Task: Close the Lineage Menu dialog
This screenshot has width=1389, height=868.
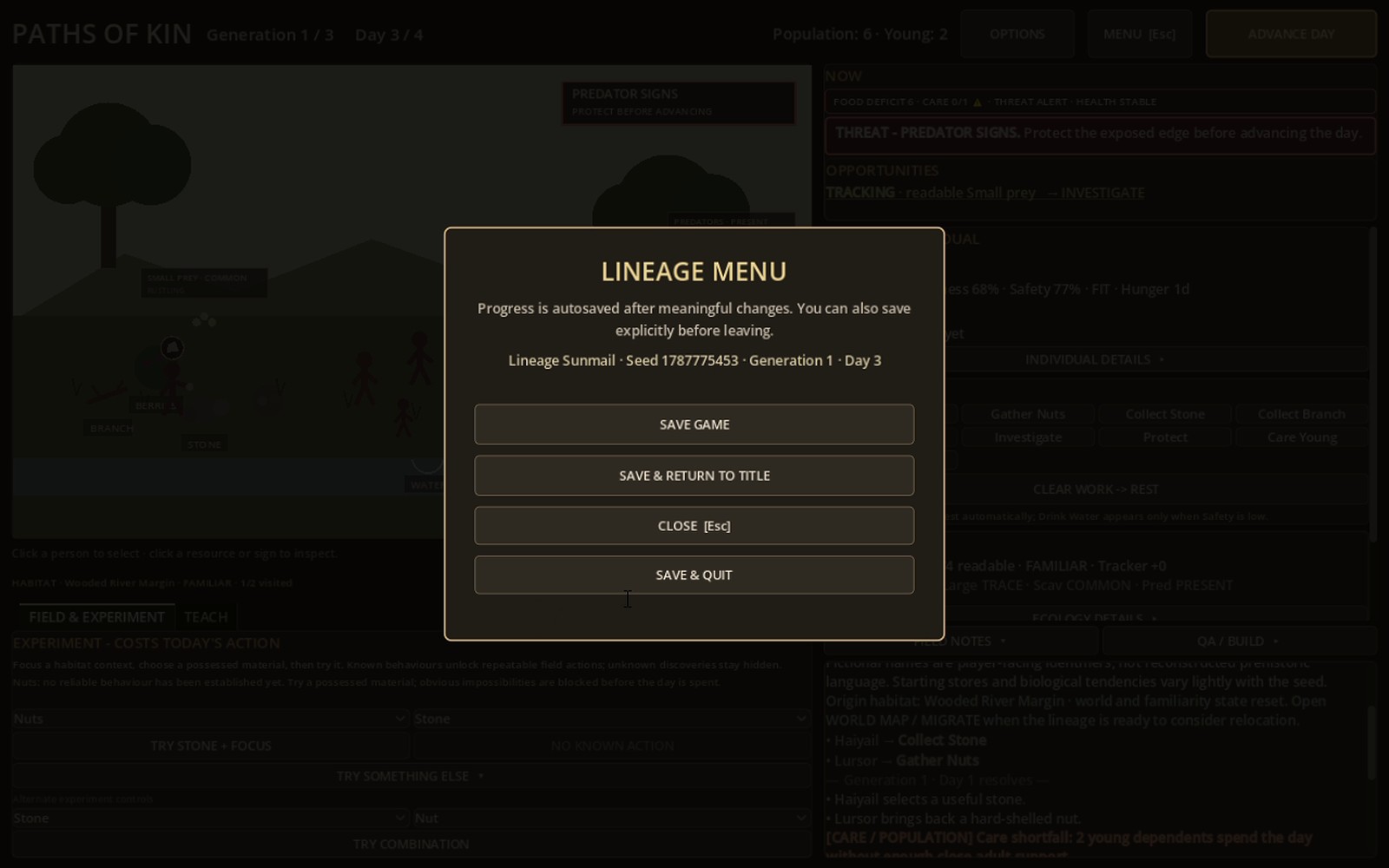Action: [x=694, y=526]
